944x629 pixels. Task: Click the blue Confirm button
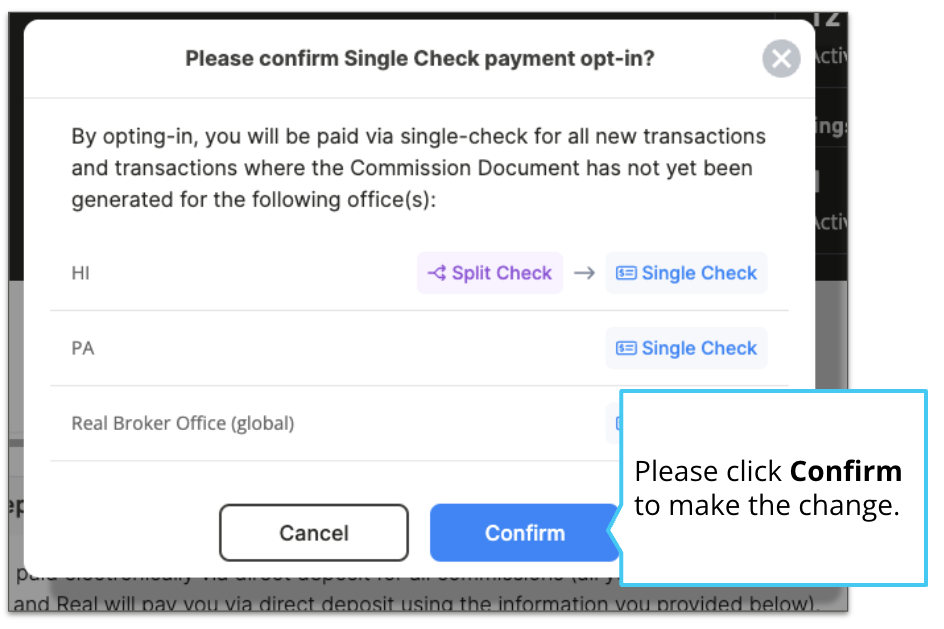[x=524, y=533]
